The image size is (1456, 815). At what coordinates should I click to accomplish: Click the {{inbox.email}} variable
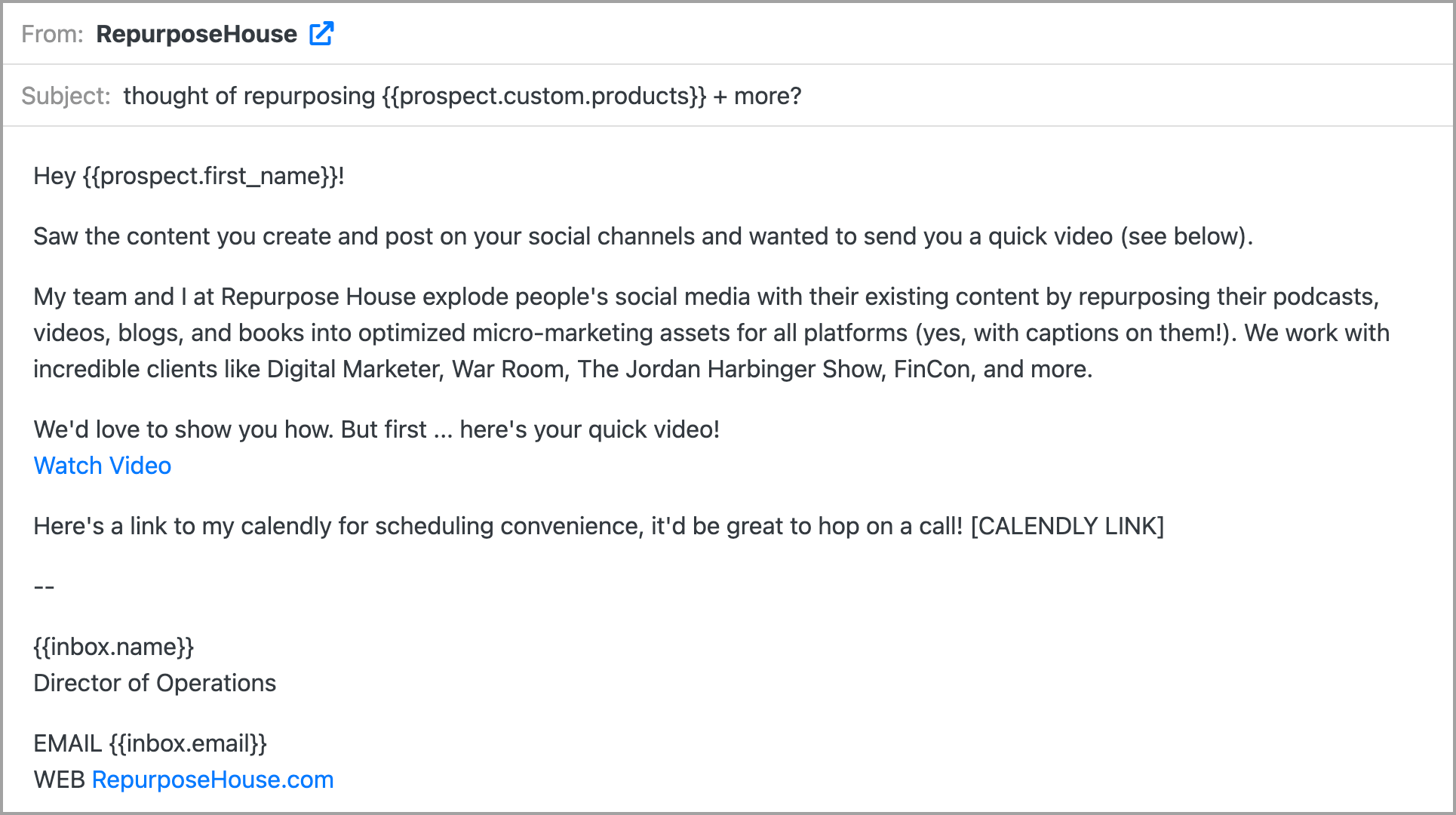coord(188,743)
